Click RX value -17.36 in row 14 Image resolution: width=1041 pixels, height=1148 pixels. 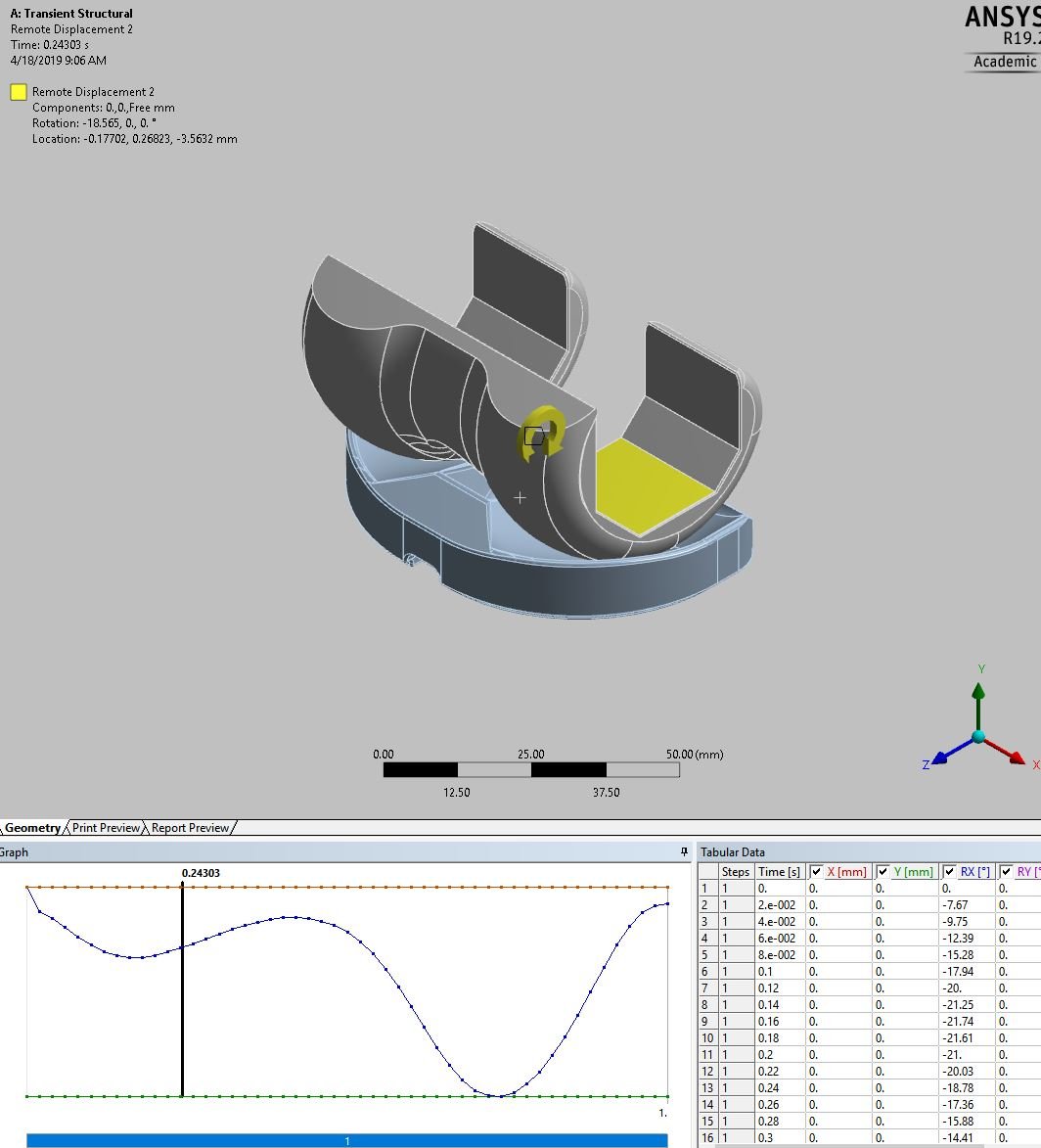[967, 1104]
